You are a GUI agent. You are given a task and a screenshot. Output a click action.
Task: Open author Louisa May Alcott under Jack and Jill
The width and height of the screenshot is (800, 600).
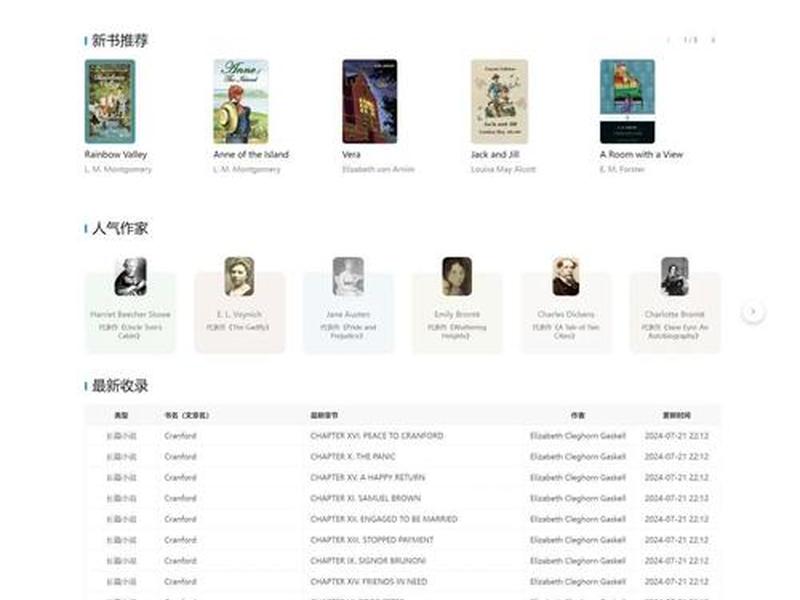click(503, 169)
